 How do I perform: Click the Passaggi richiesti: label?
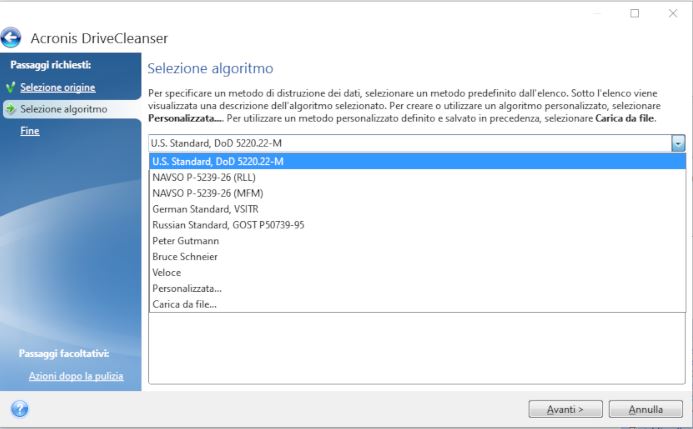50,65
